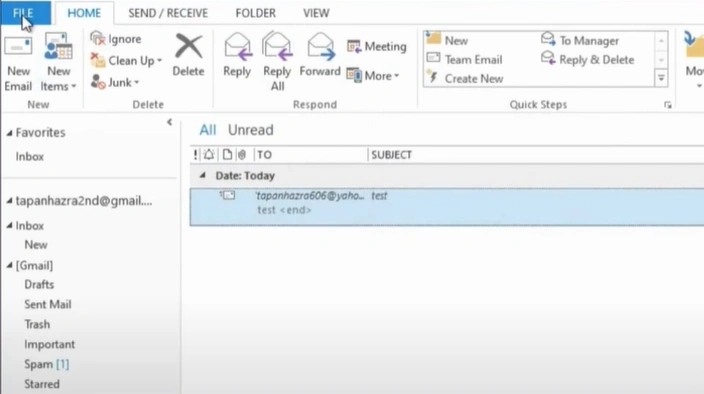Click the Reply envelope icon
This screenshot has height=394, width=704.
click(x=237, y=47)
